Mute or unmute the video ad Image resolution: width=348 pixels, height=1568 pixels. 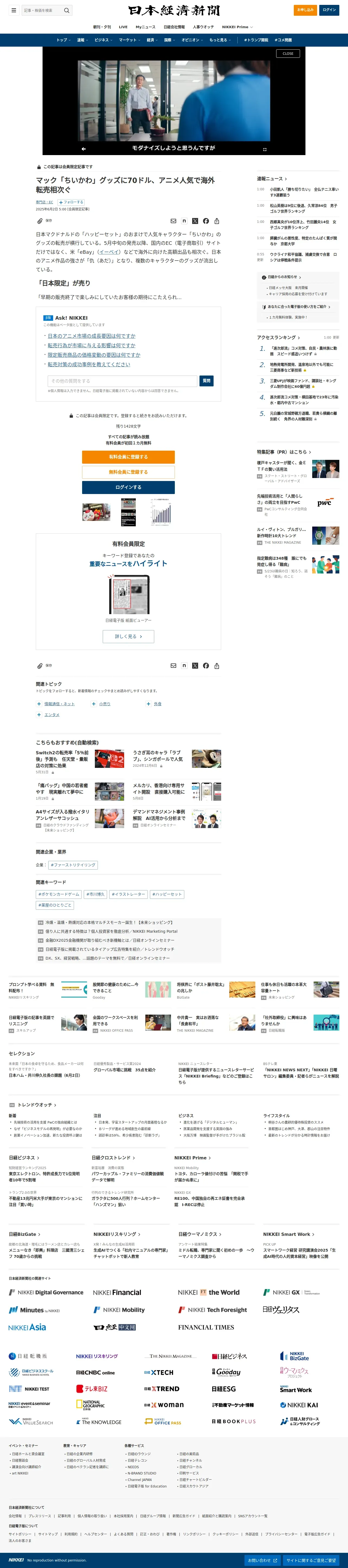pos(83,149)
